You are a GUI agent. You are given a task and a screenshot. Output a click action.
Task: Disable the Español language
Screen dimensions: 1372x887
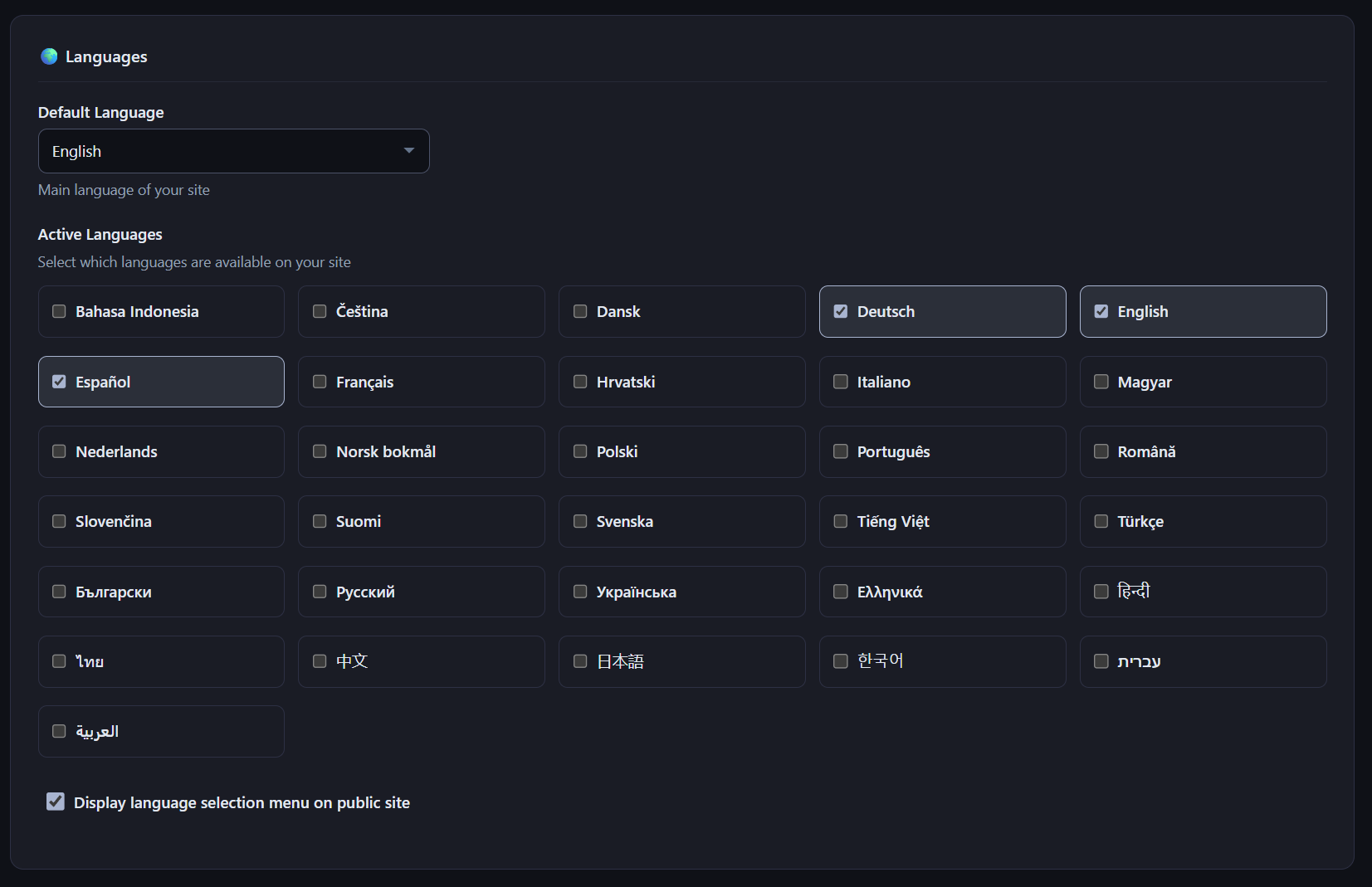[x=59, y=382]
